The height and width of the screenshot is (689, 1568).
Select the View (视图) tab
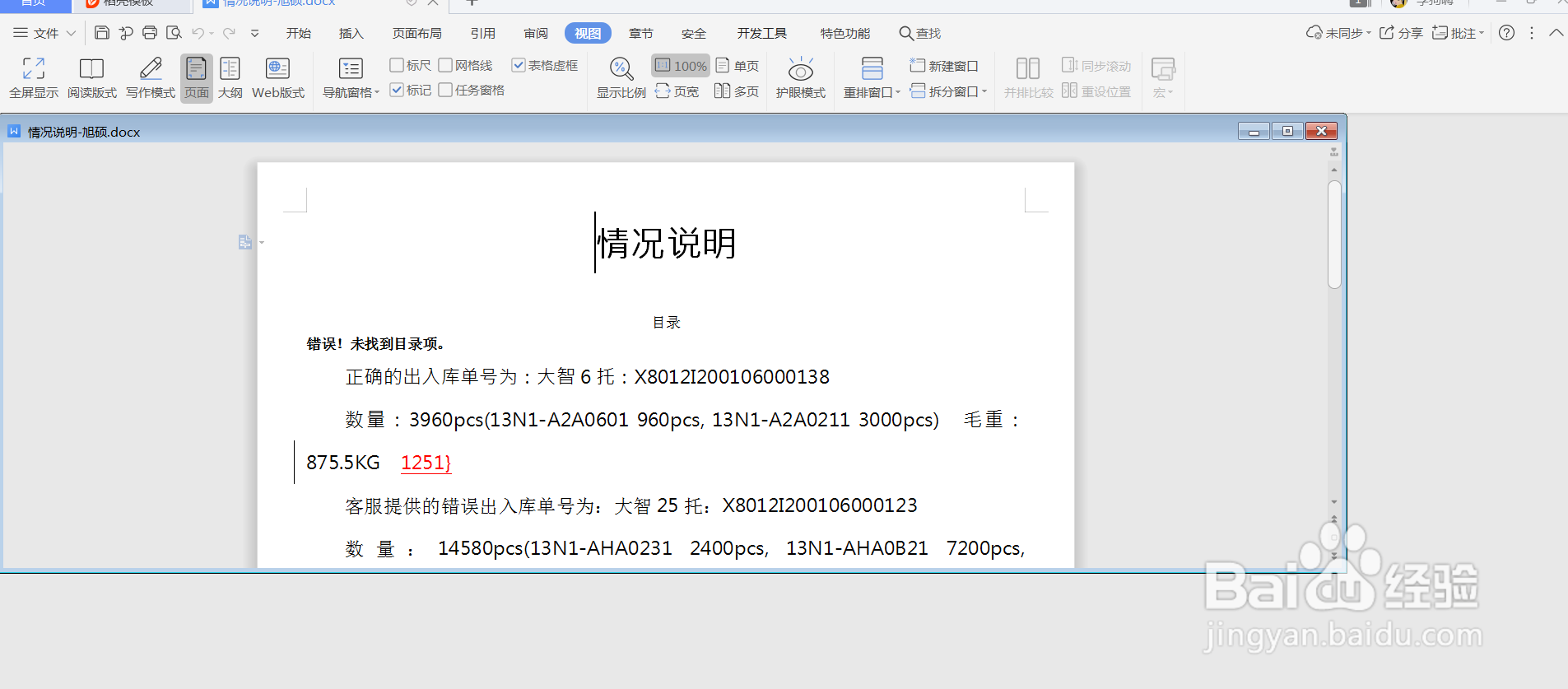point(588,33)
